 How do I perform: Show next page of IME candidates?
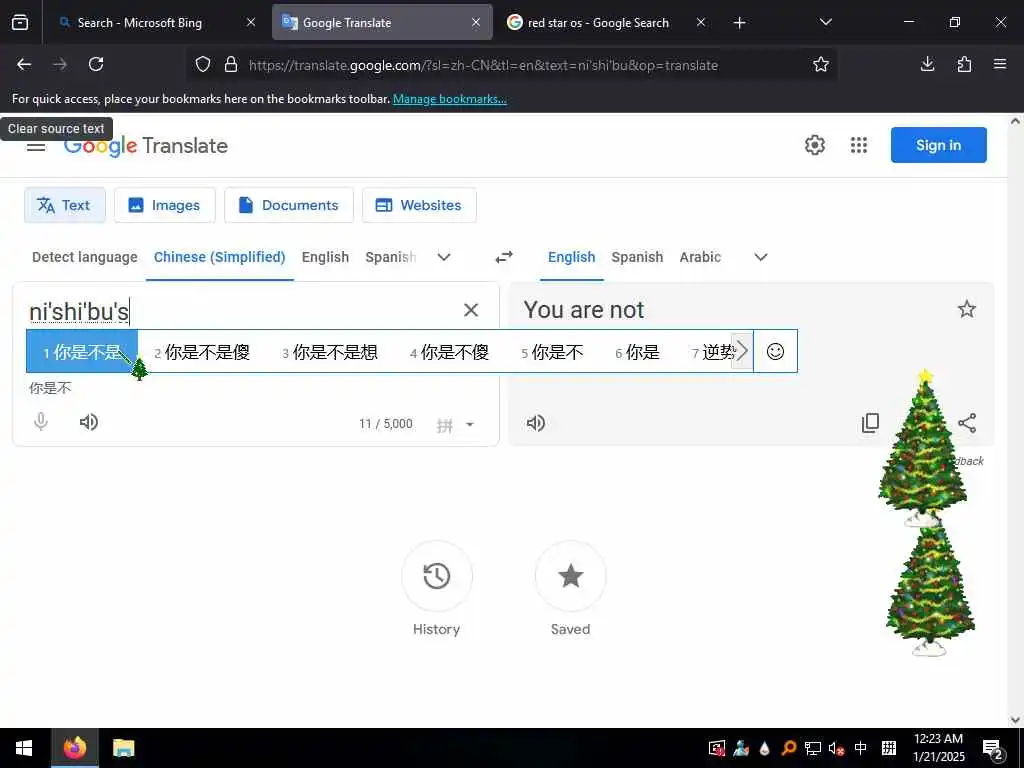click(x=742, y=351)
